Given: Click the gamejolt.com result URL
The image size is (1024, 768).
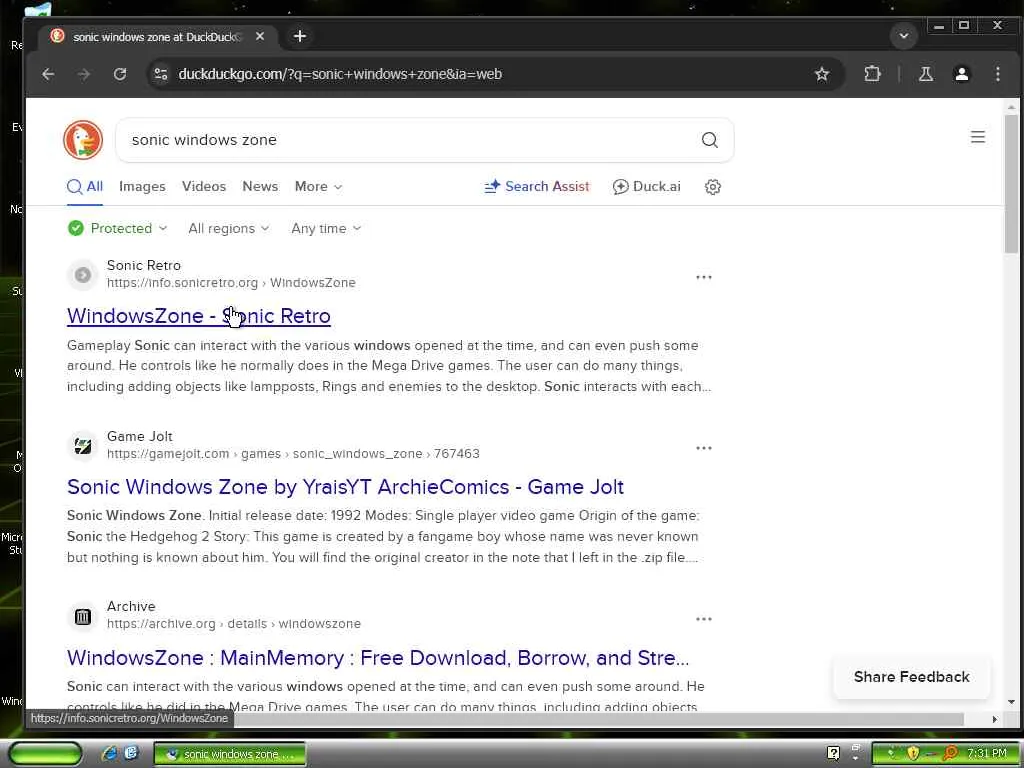Looking at the screenshot, I should [x=293, y=454].
